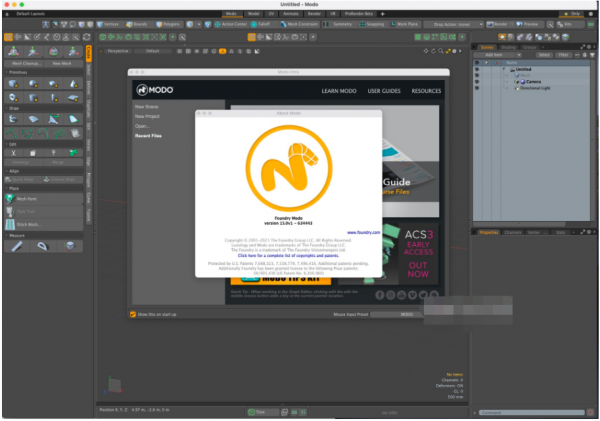Viewport: 600px width, 421px height.
Task: Open the Mesh Paint tool
Action: (44, 199)
